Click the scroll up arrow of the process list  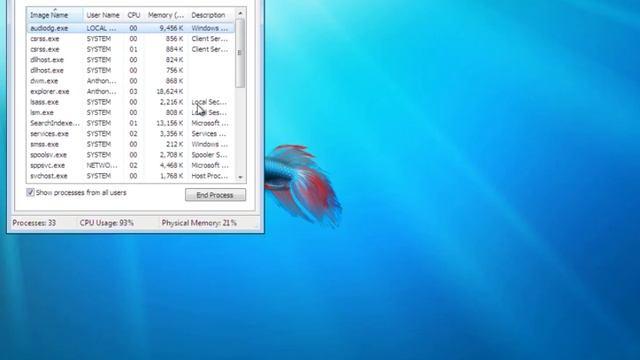point(240,13)
